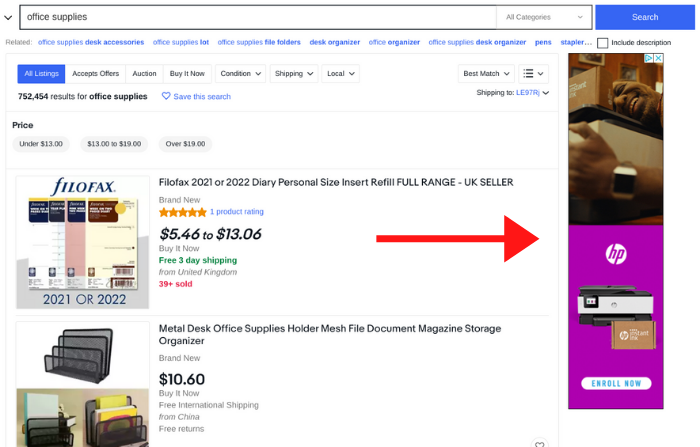Screen dimensions: 700x447
Task: Click the ENROLL NOW button in HP ad
Action: (616, 384)
